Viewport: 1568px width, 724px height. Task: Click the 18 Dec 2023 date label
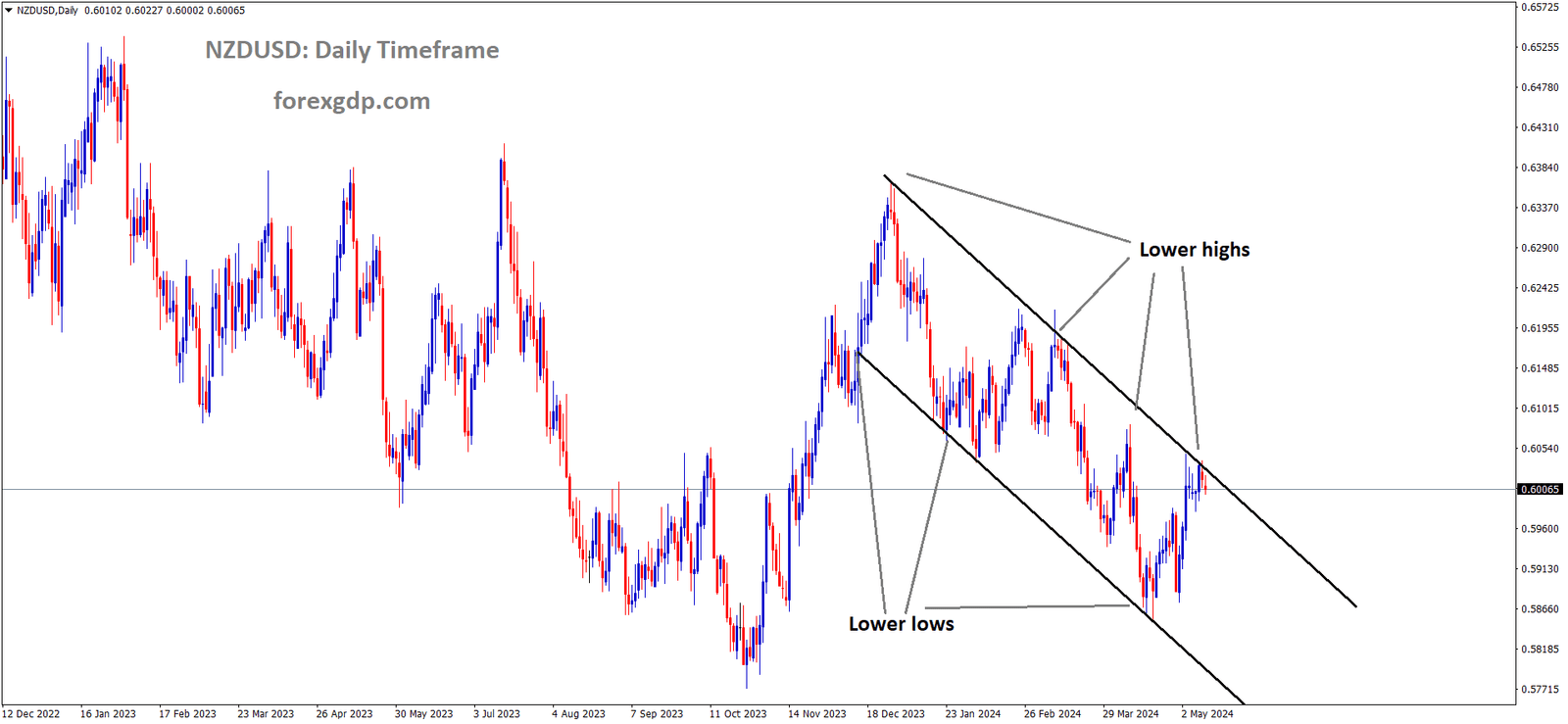pos(896,714)
